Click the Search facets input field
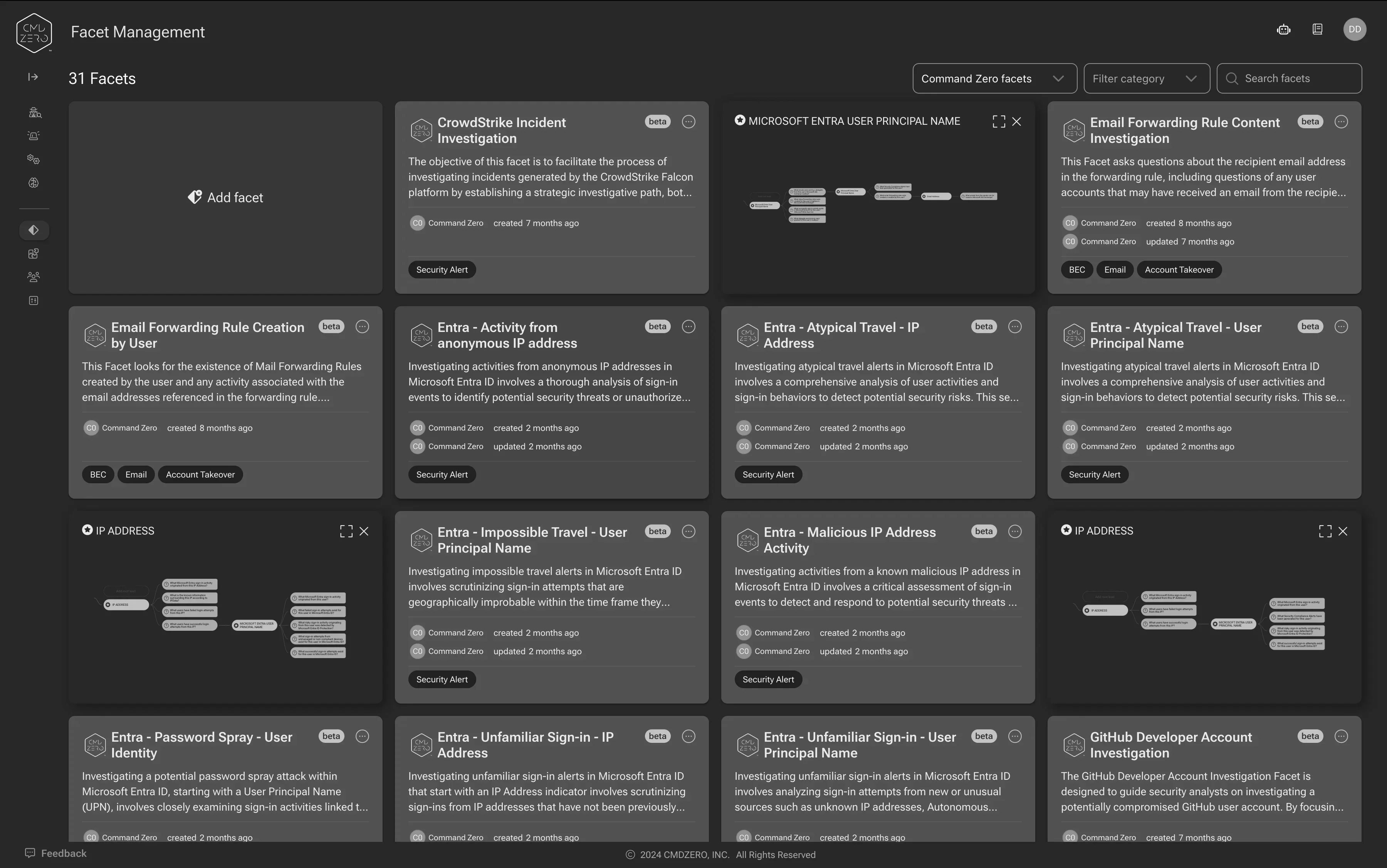Viewport: 1387px width, 868px height. [x=1289, y=79]
